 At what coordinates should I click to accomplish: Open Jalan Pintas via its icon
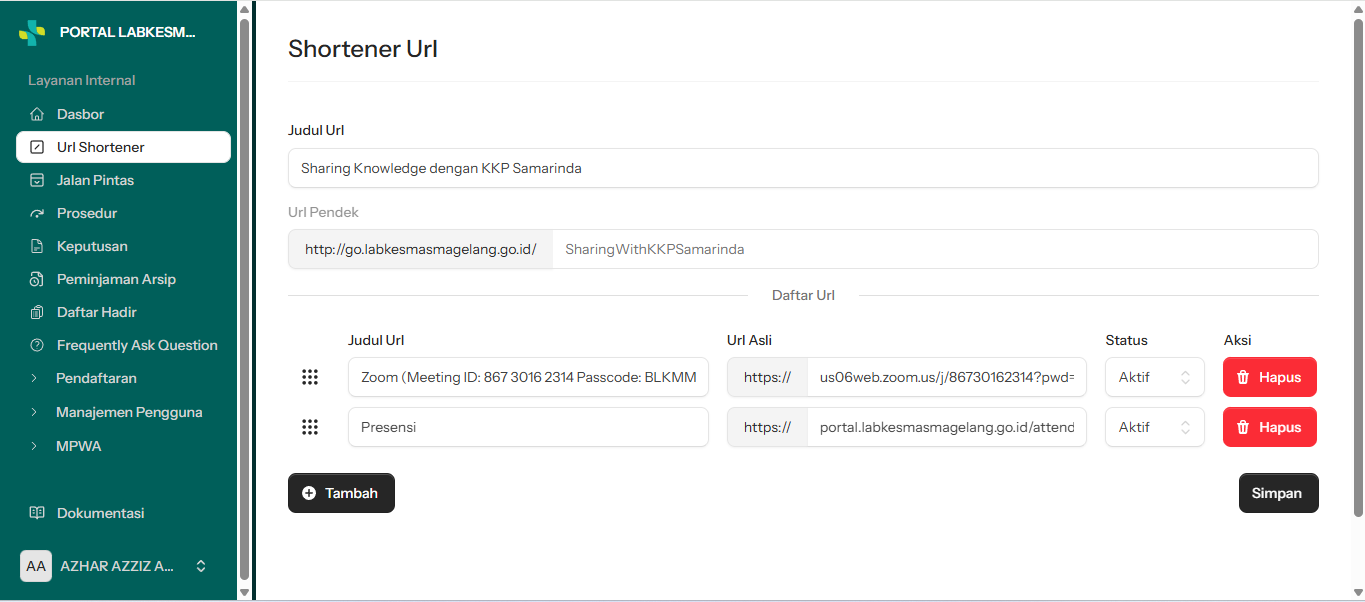(x=37, y=180)
